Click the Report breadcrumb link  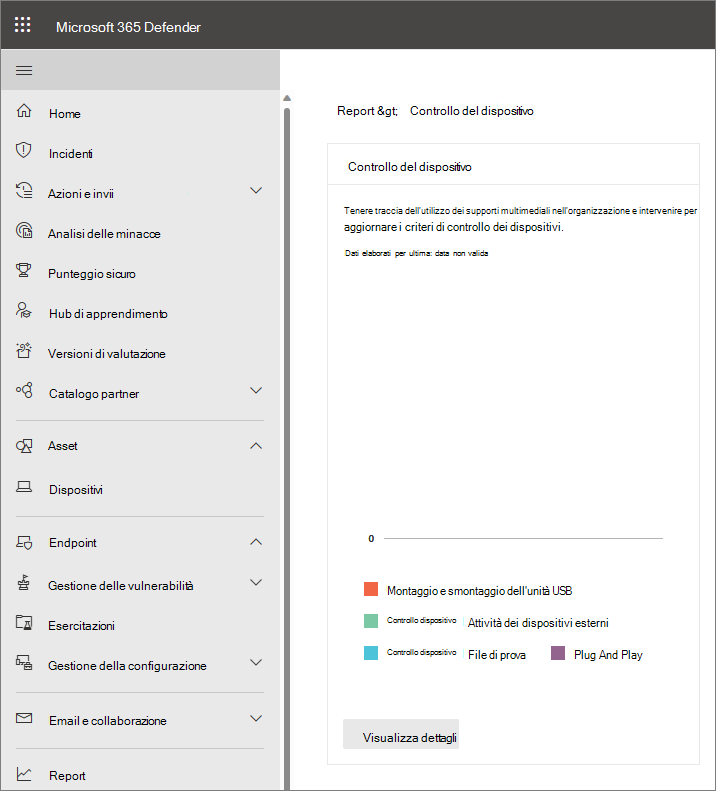point(356,110)
